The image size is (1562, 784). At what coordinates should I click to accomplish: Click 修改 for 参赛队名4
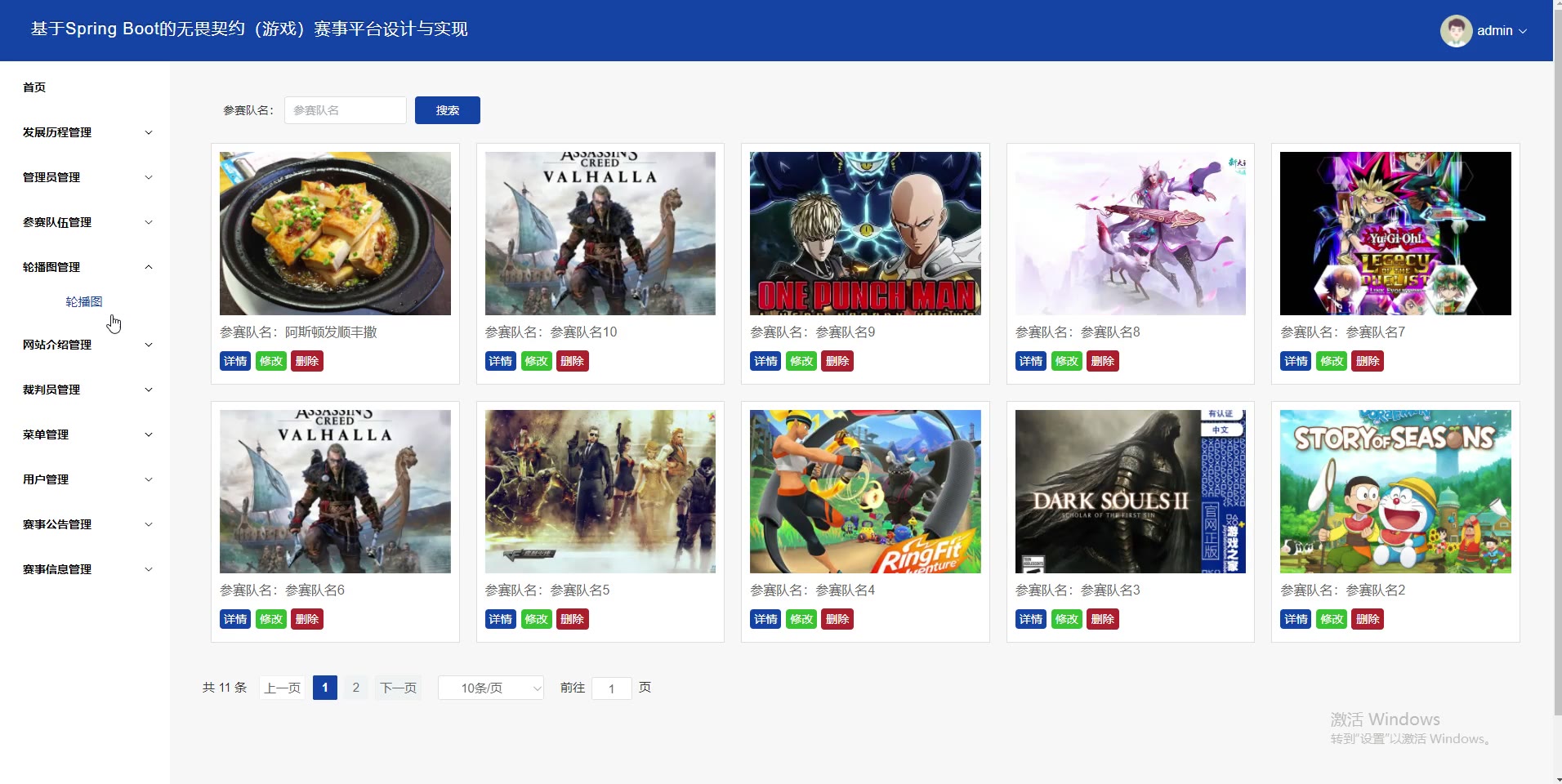click(801, 619)
